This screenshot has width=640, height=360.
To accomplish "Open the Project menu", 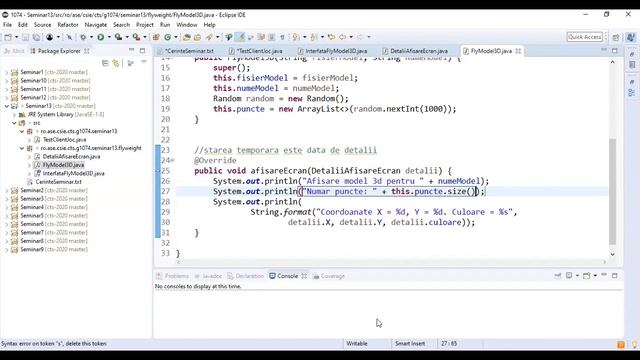I will (144, 25).
